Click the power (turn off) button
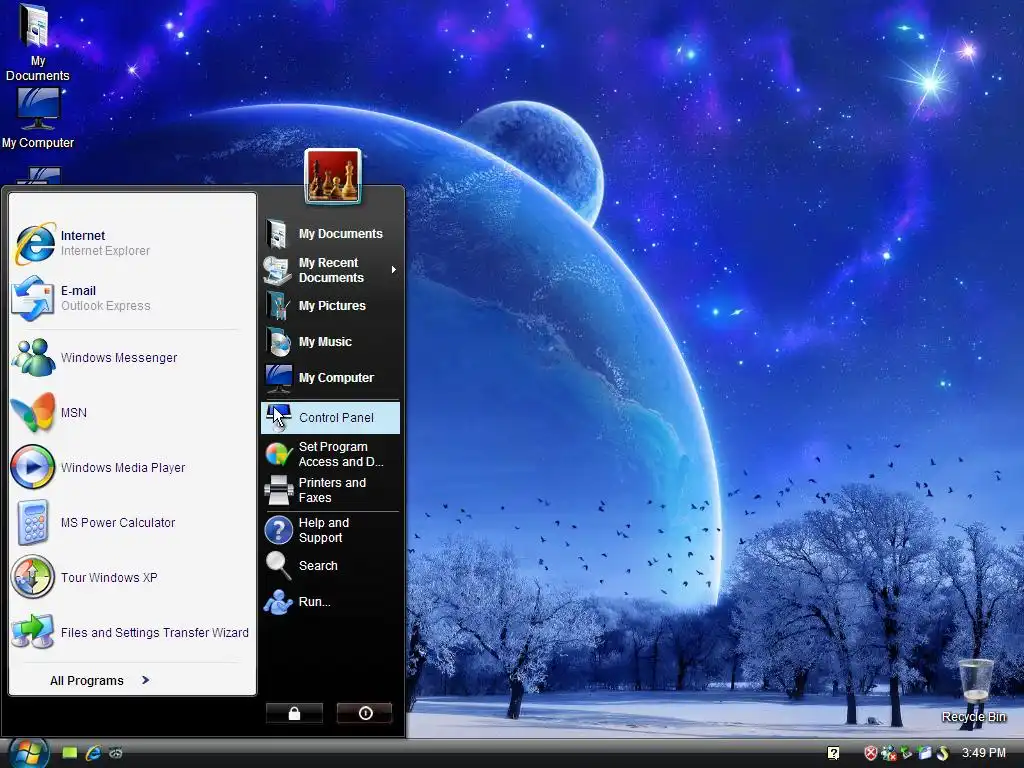Image resolution: width=1024 pixels, height=768 pixels. (365, 713)
